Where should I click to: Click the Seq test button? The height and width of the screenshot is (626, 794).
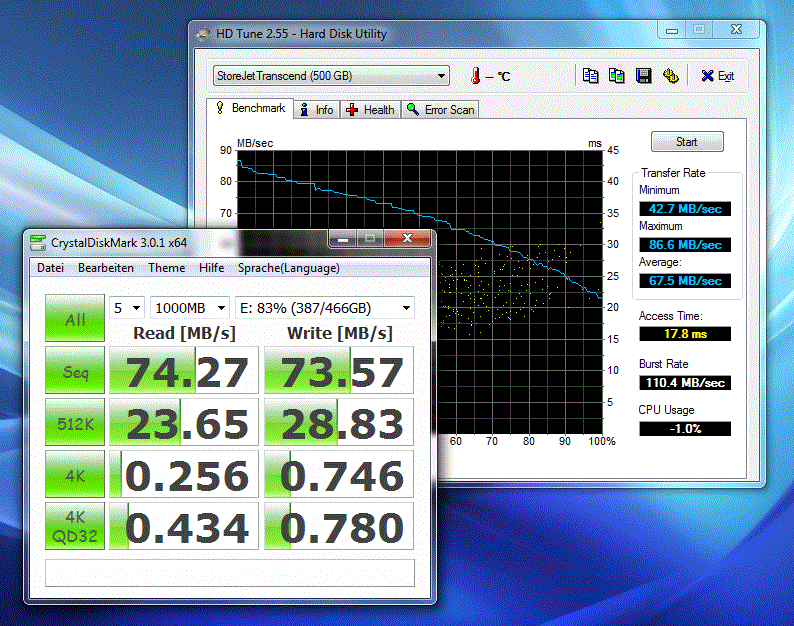(x=75, y=370)
